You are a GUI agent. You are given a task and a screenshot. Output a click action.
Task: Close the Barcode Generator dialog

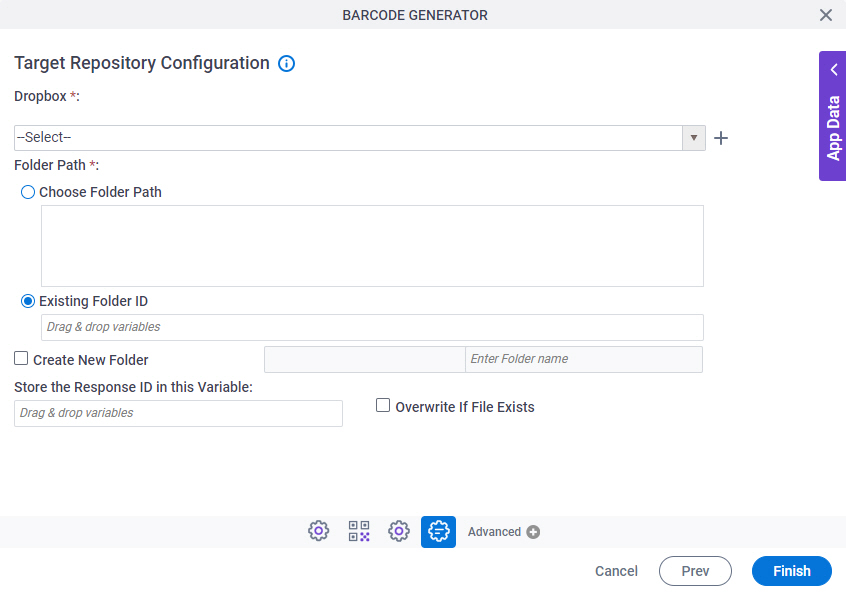[826, 15]
